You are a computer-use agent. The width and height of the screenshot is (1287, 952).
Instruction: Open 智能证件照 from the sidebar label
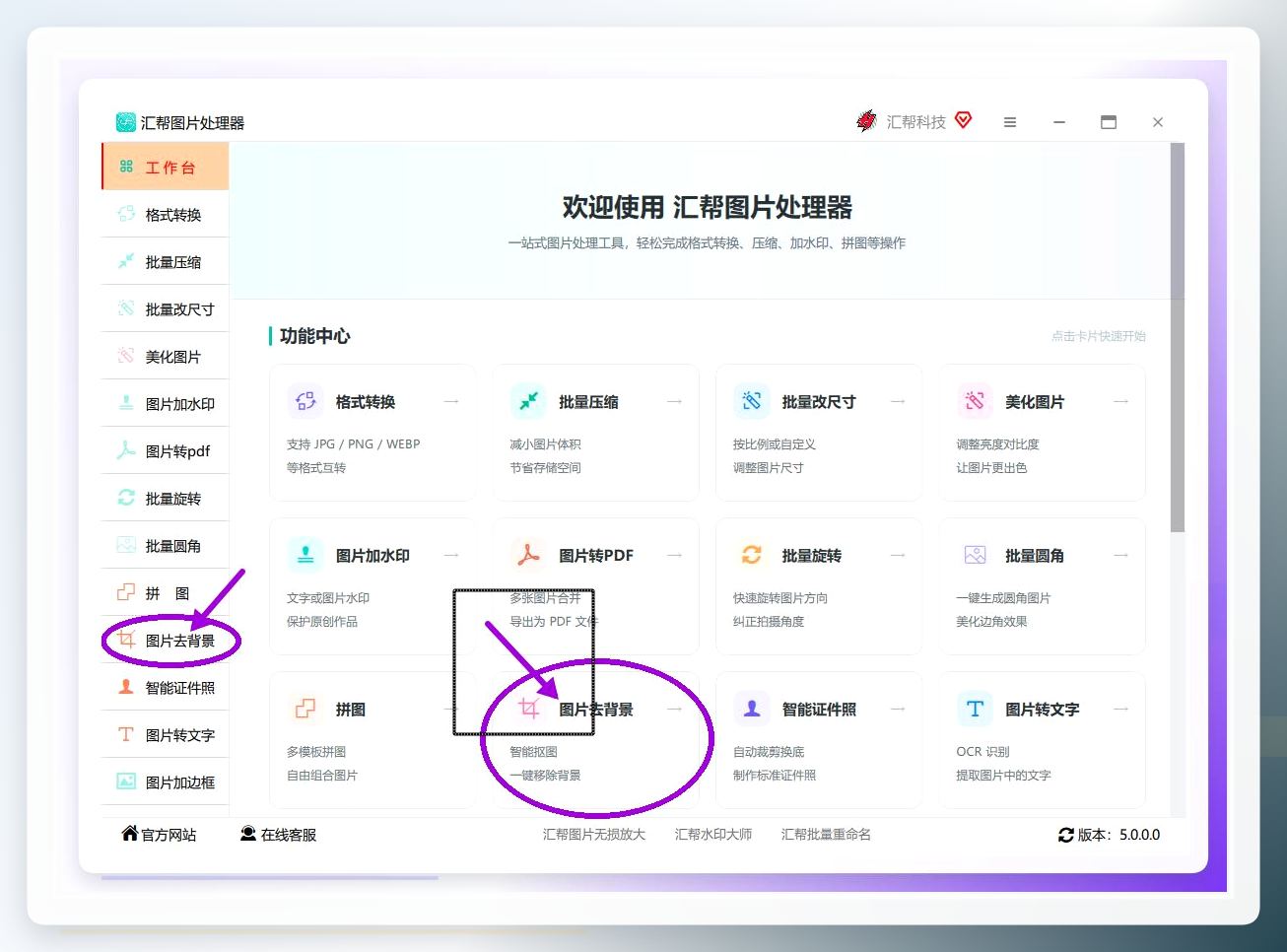tap(180, 688)
